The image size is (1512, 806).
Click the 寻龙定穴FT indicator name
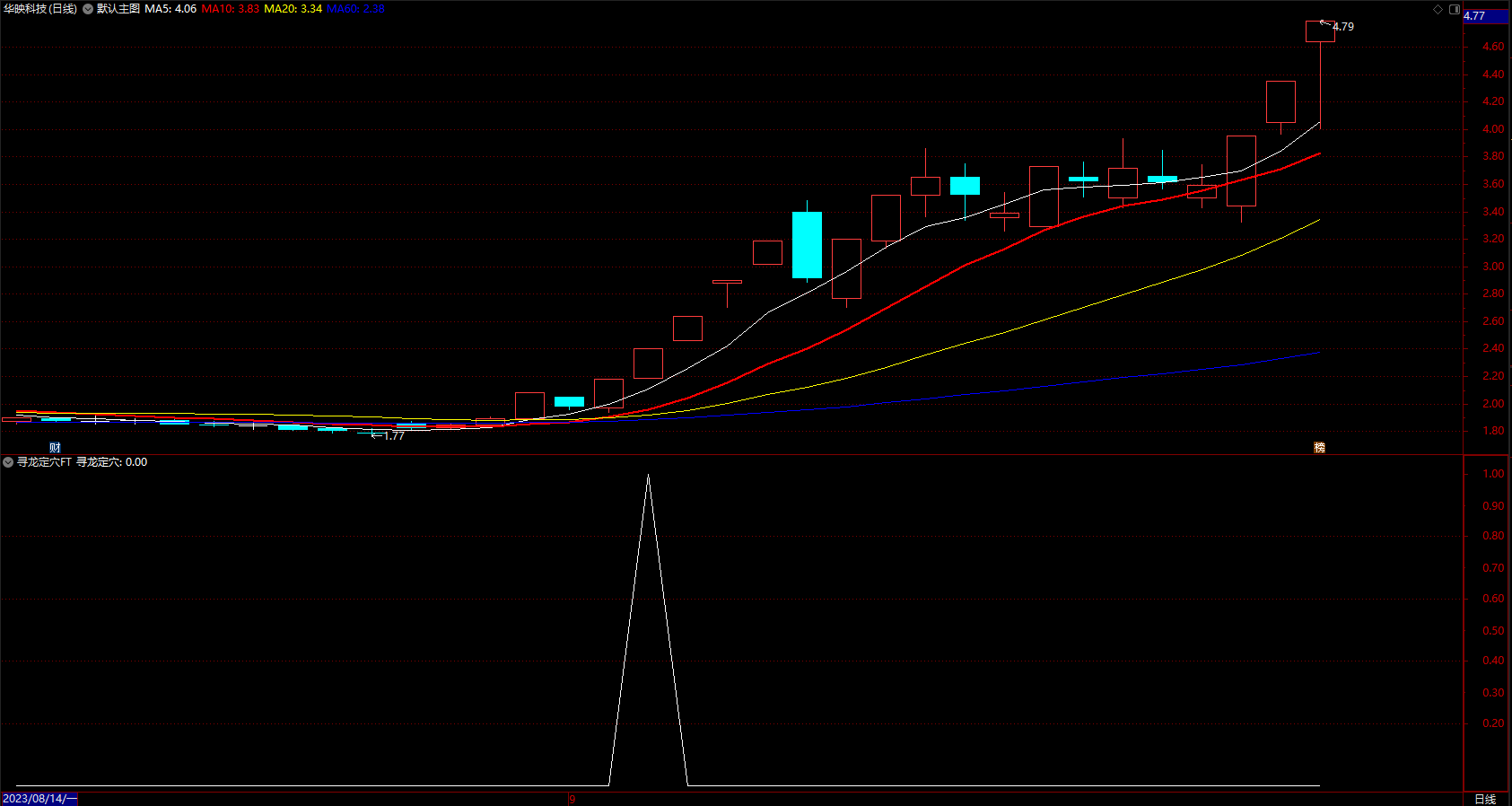pos(44,462)
